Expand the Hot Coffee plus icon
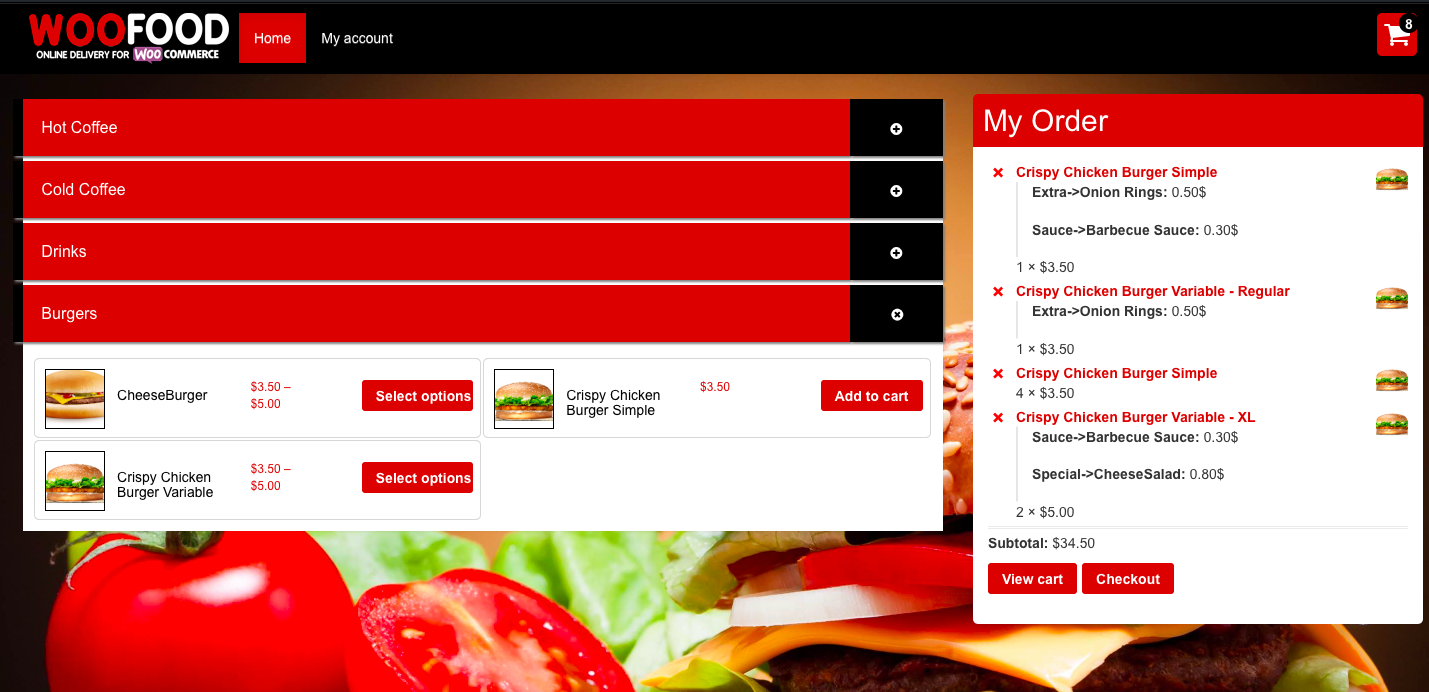Viewport: 1429px width, 692px height. (x=896, y=128)
